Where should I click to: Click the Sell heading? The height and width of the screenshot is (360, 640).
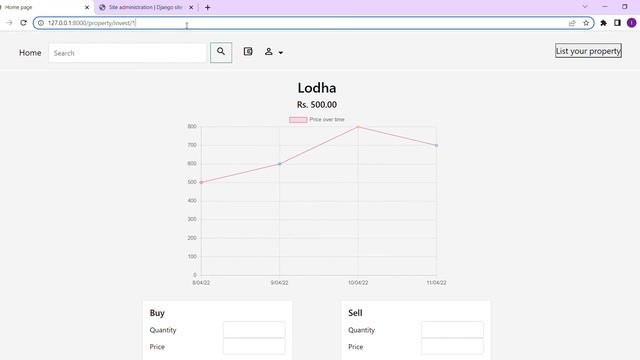point(355,313)
